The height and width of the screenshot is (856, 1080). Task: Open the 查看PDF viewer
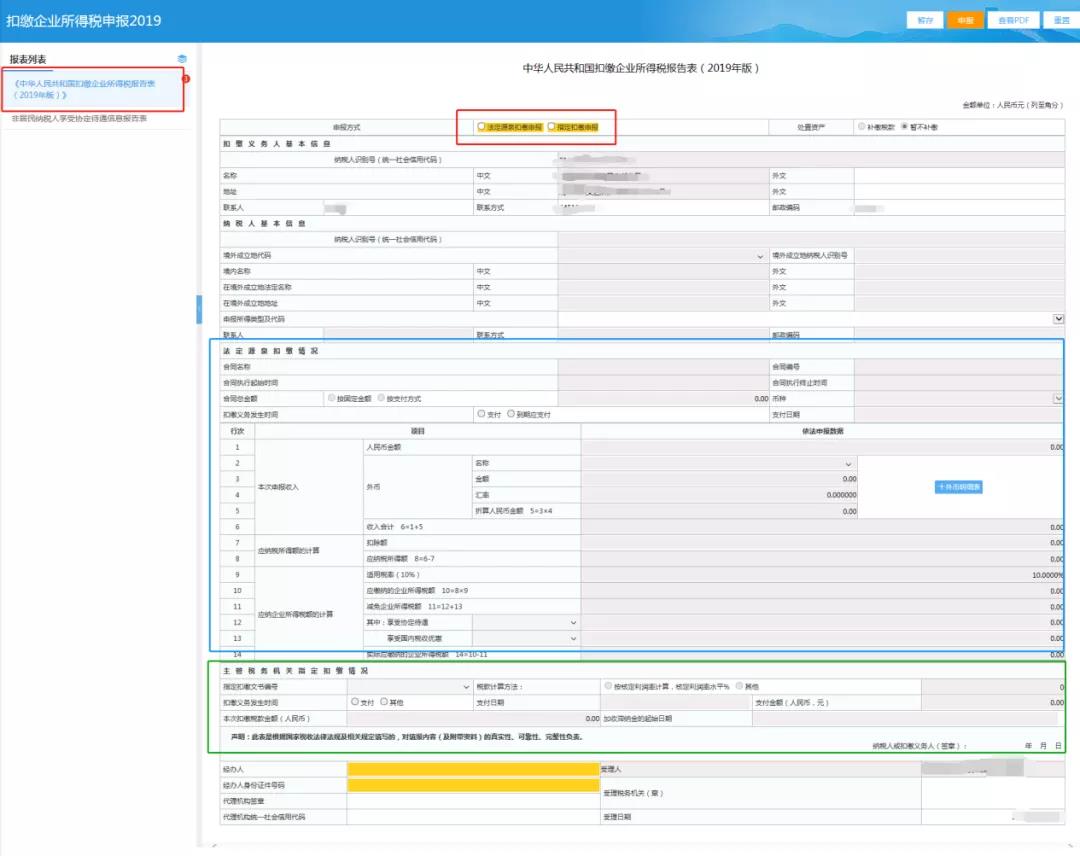click(1008, 20)
